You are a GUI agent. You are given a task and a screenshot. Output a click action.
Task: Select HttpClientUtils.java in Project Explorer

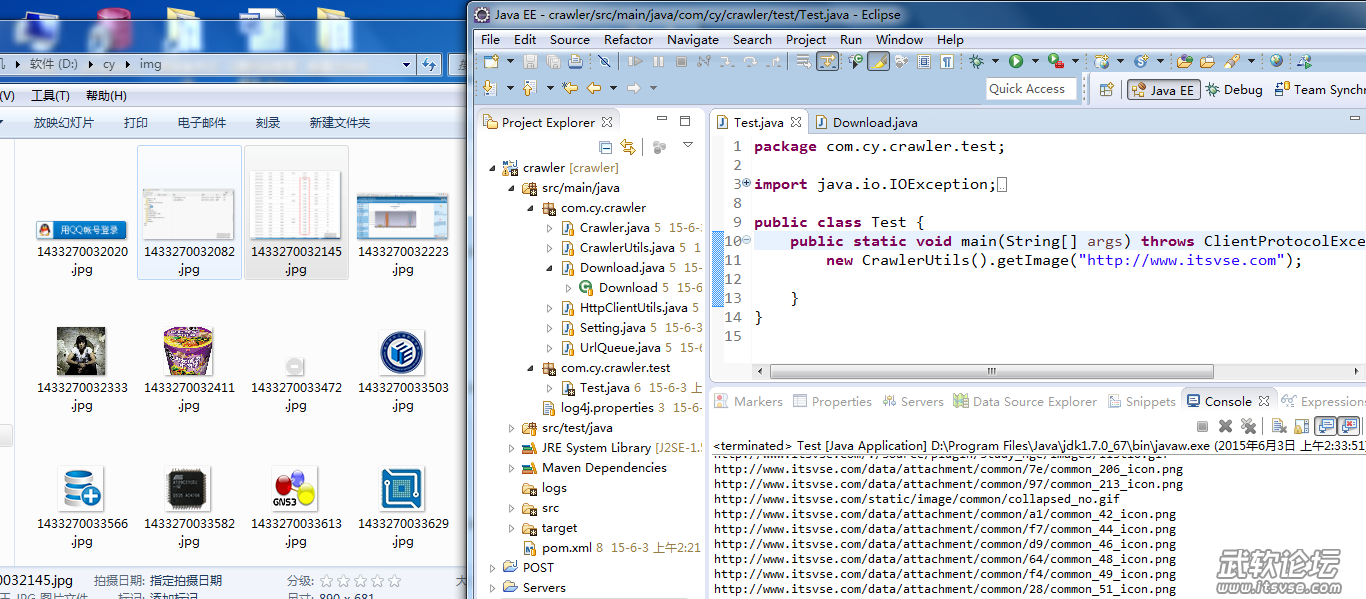click(633, 308)
